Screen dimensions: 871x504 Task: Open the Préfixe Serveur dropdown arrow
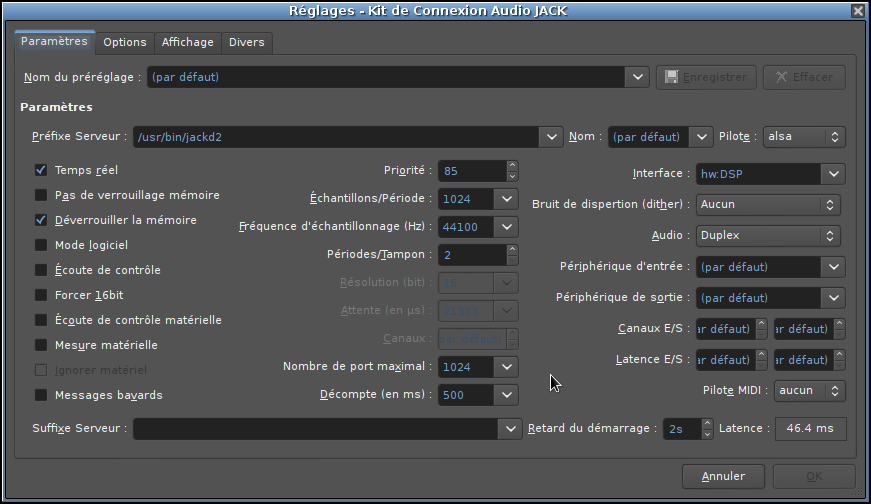click(551, 137)
